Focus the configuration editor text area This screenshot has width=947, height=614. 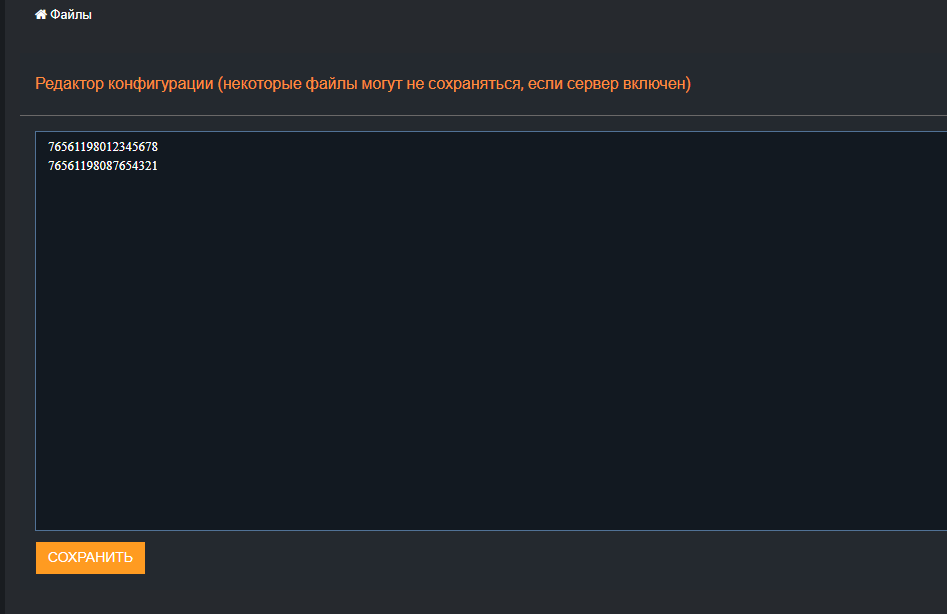[x=490, y=330]
